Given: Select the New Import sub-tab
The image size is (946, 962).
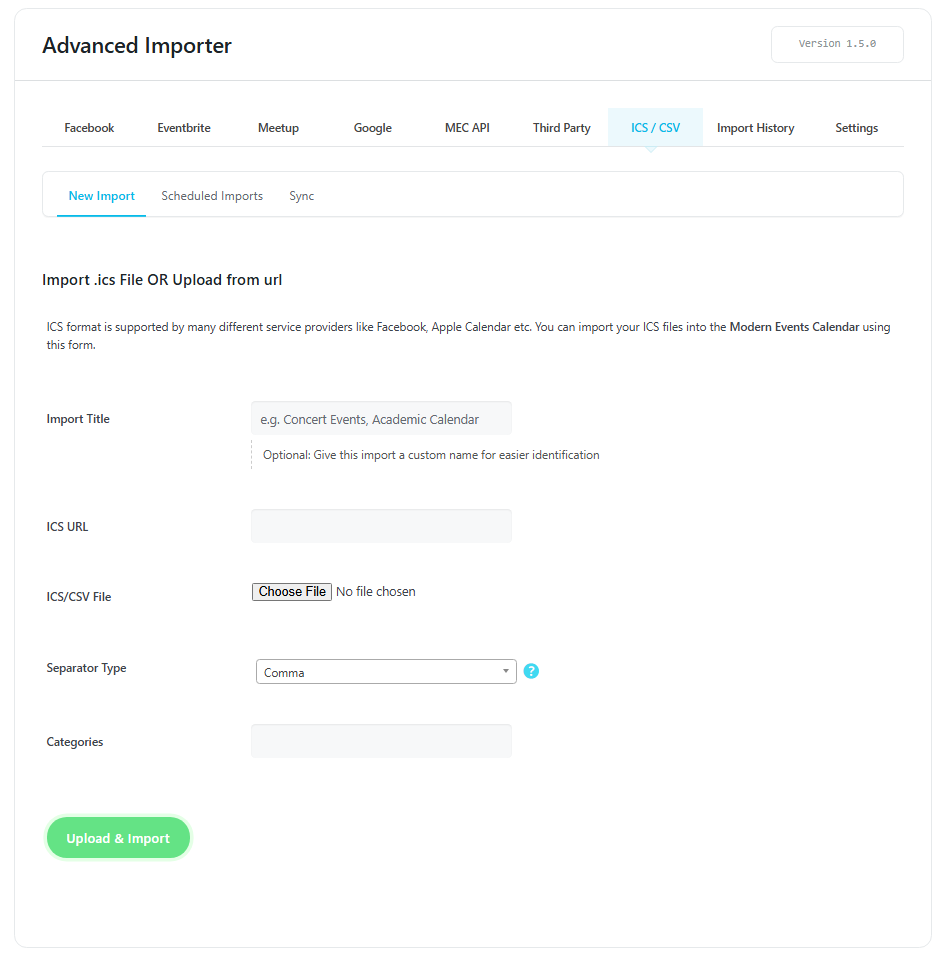Looking at the screenshot, I should point(101,196).
